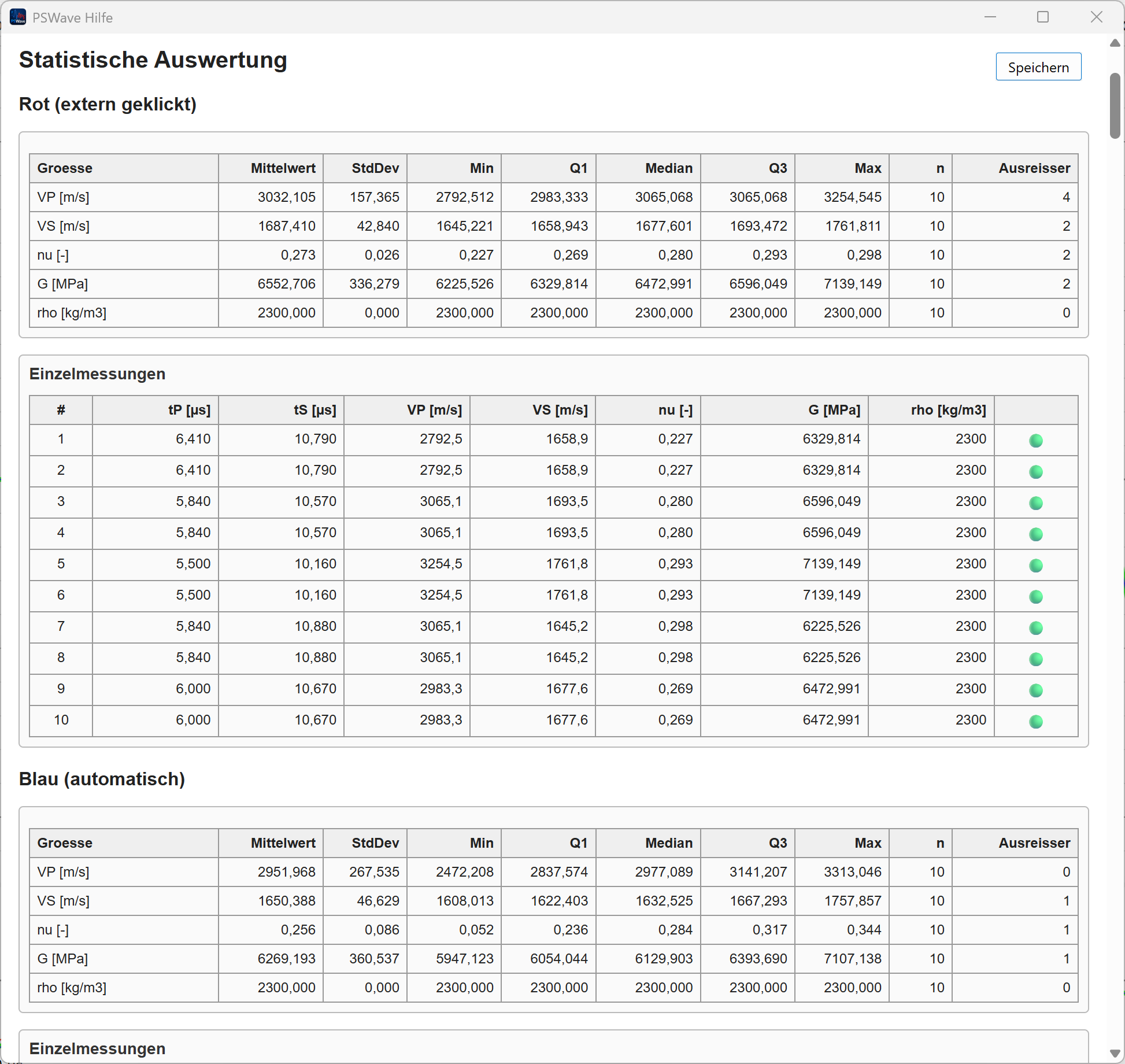Minimize the PSWave Hilfe window
The height and width of the screenshot is (1064, 1125).
(x=990, y=17)
